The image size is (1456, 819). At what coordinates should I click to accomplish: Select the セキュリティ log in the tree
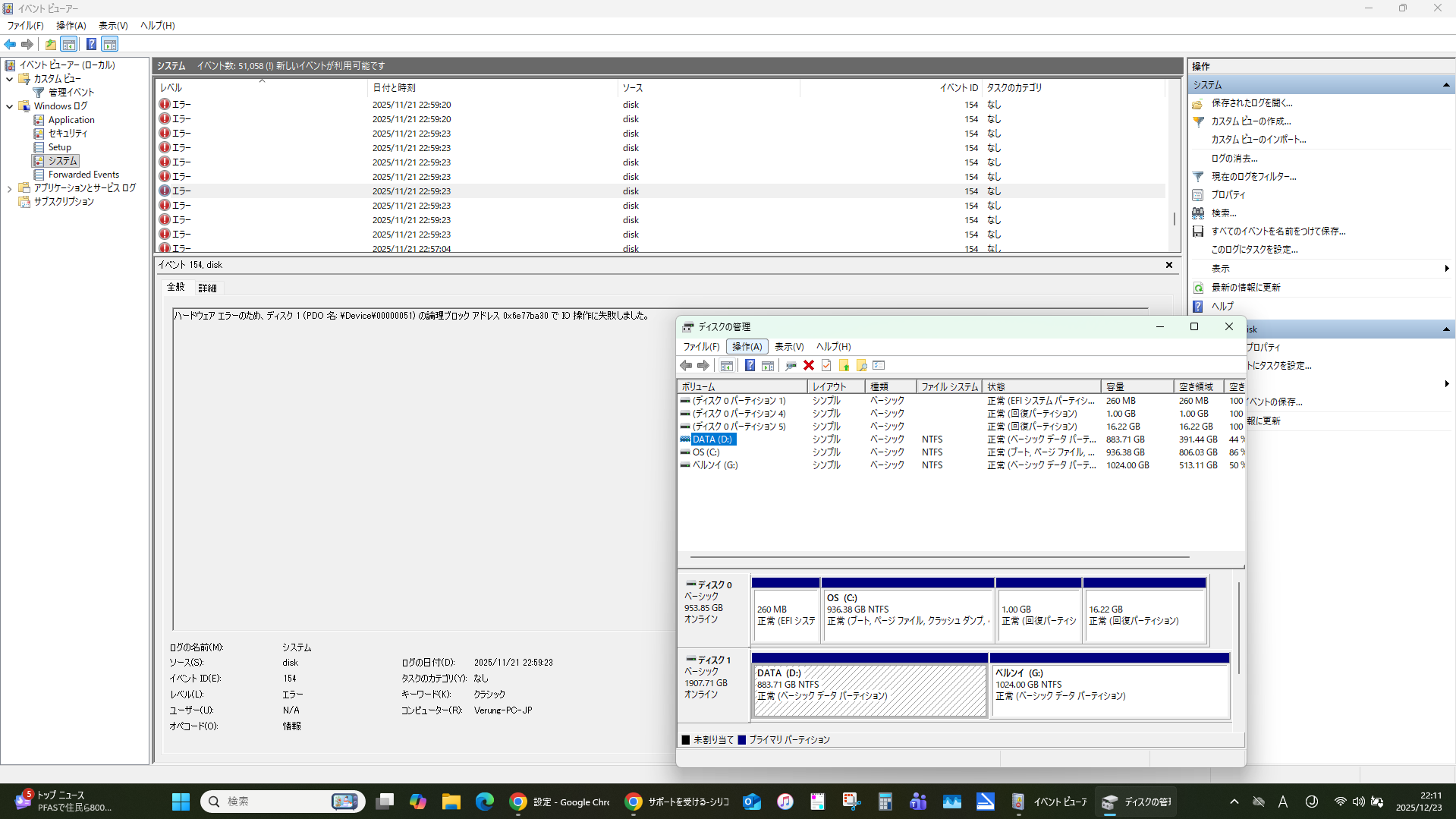coord(68,134)
